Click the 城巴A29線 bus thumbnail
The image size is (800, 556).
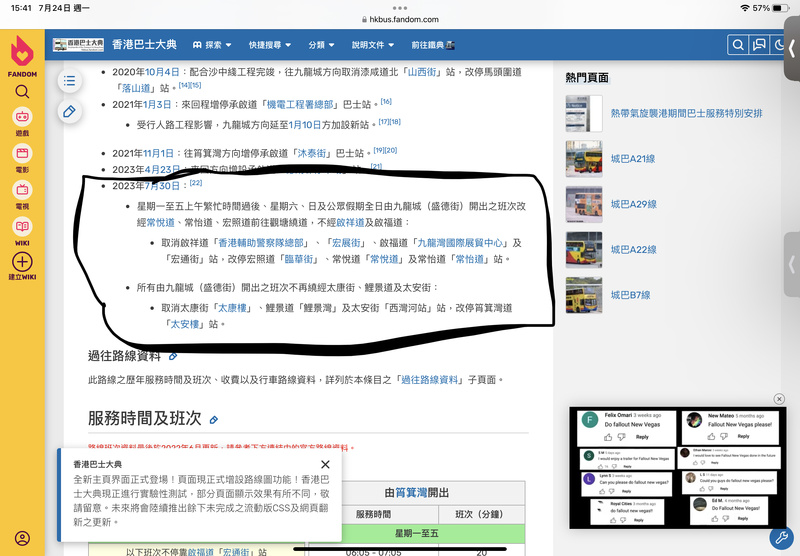(x=584, y=204)
